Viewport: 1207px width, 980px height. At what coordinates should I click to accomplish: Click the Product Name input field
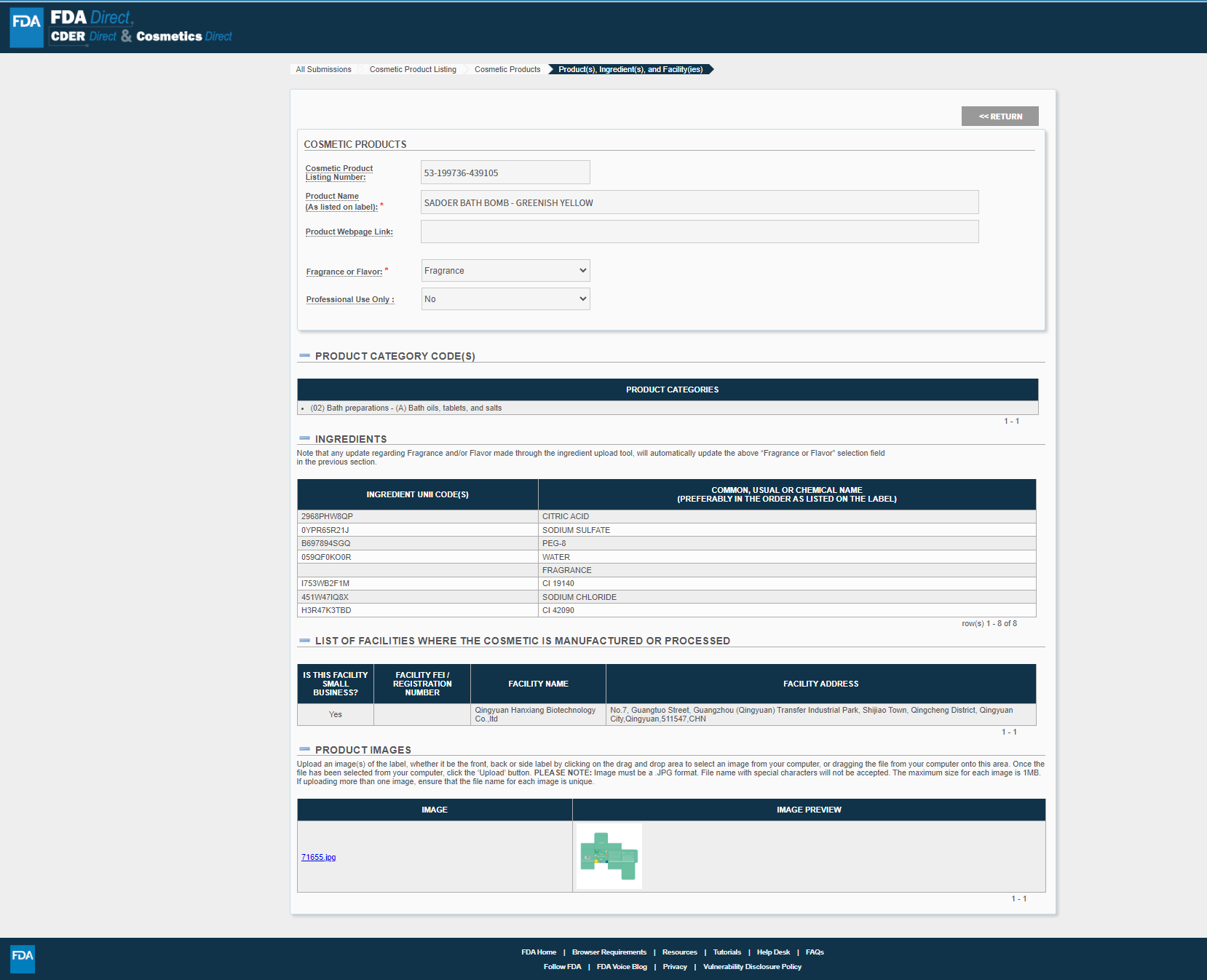click(699, 203)
